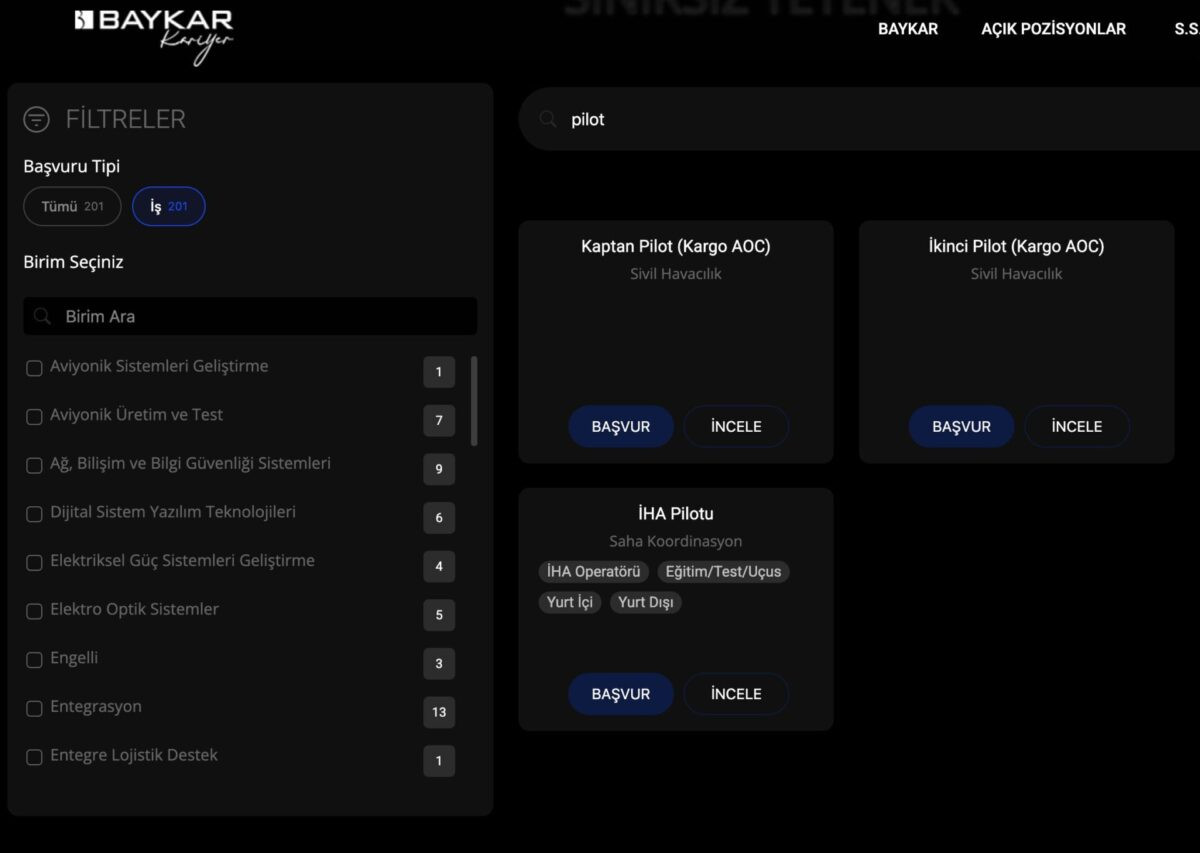This screenshot has height=853, width=1200.
Task: Click İNCELE for Kaptan Pilot (Kargo AOC)
Action: tap(736, 426)
